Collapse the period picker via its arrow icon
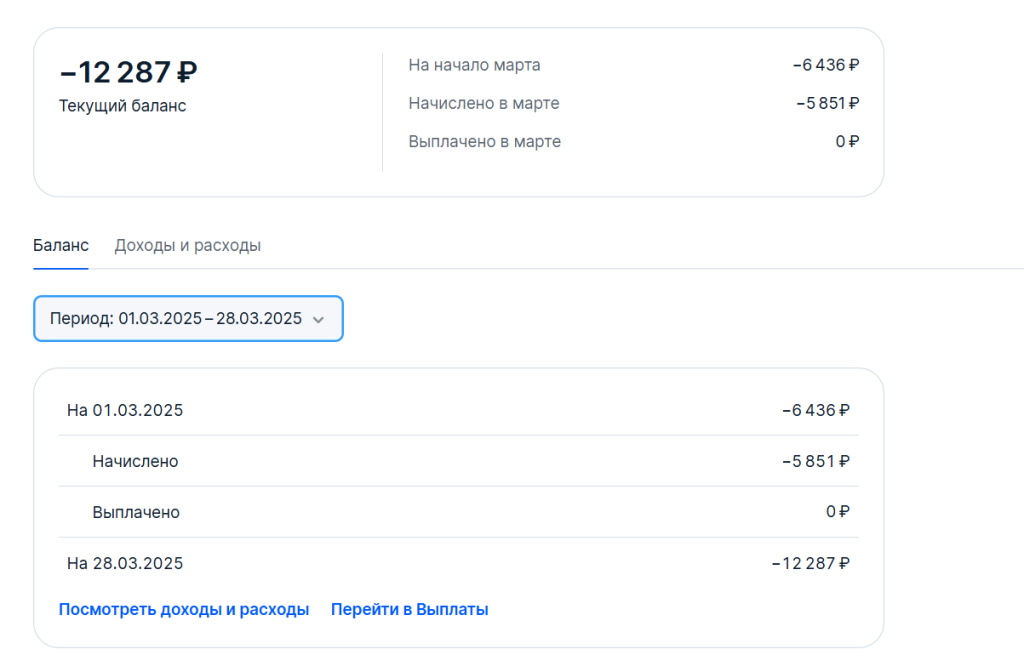1024x672 pixels. [320, 318]
